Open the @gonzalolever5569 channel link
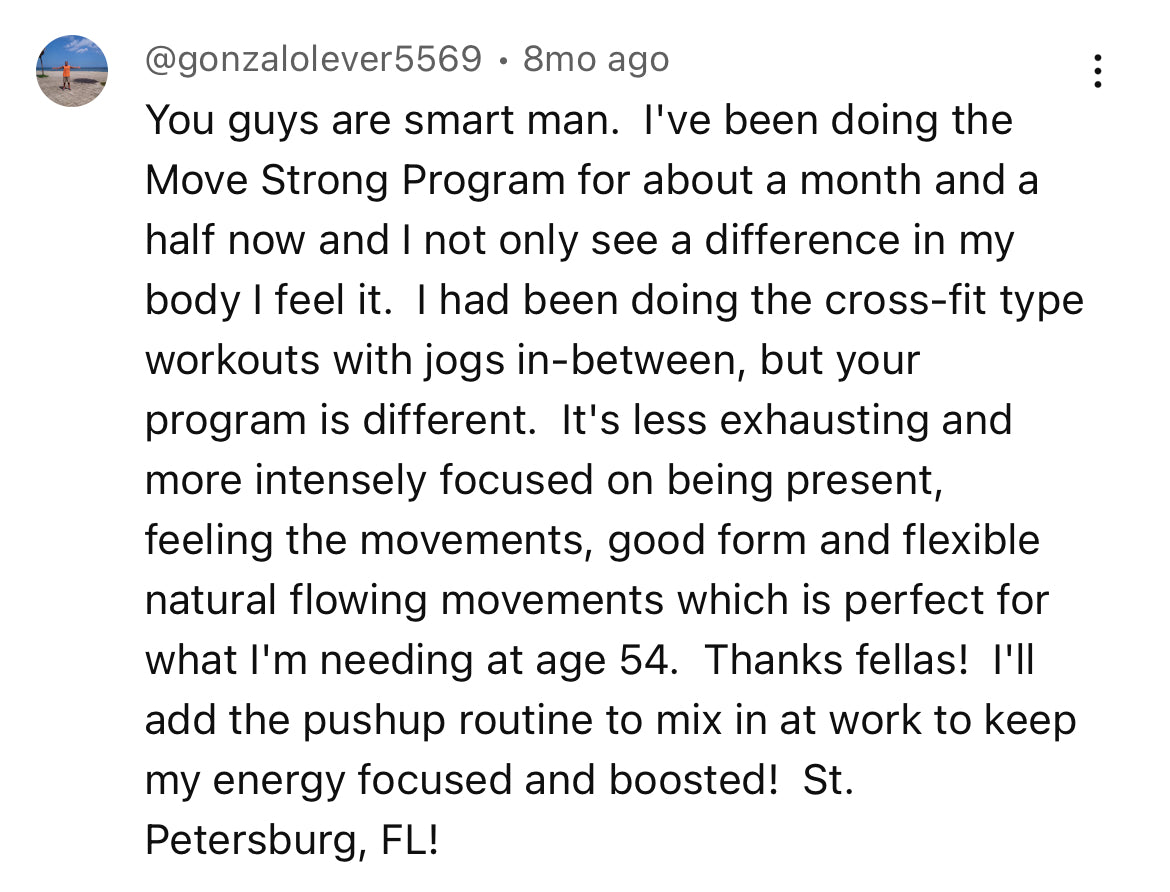 click(x=313, y=60)
